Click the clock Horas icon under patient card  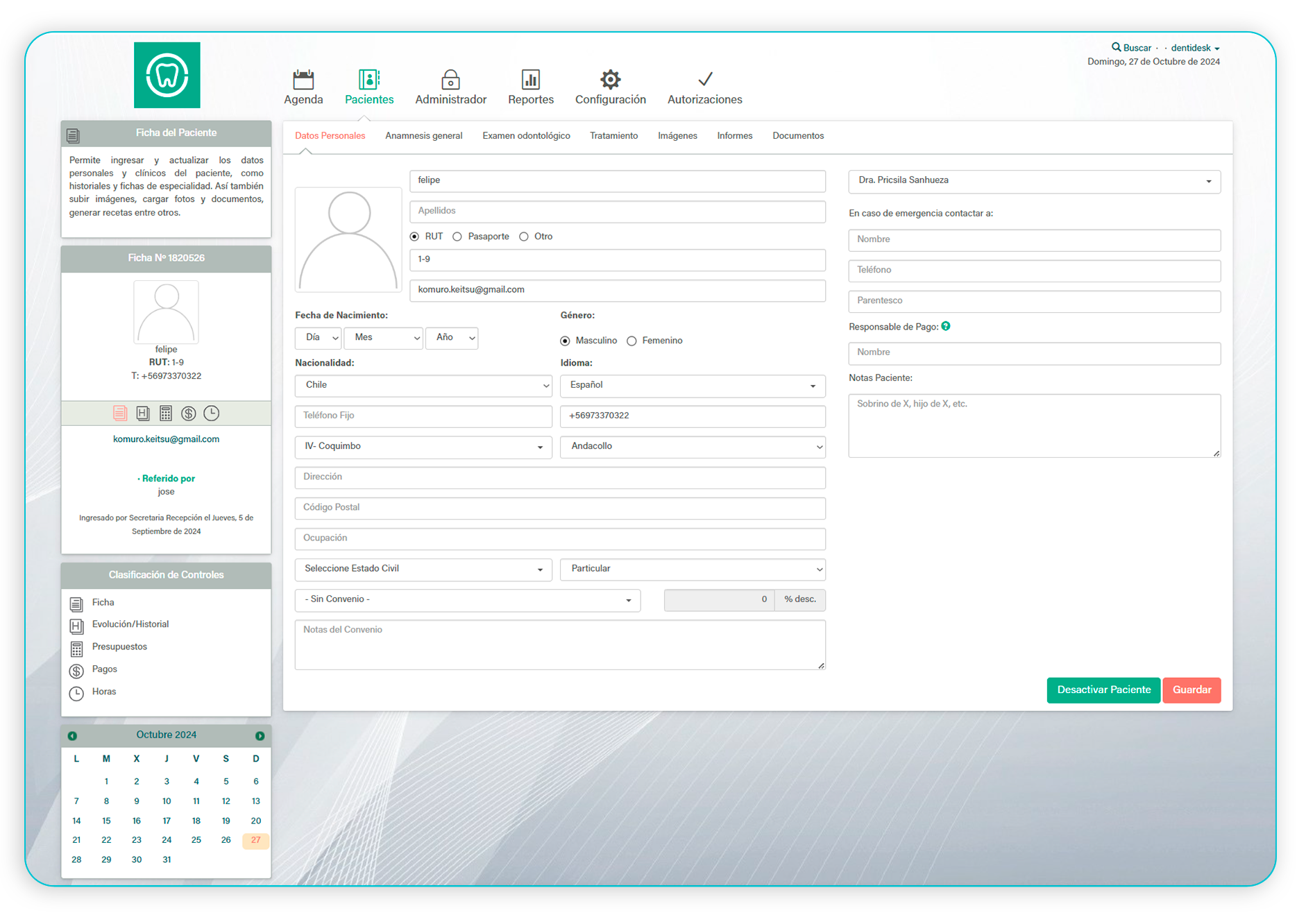click(x=212, y=413)
